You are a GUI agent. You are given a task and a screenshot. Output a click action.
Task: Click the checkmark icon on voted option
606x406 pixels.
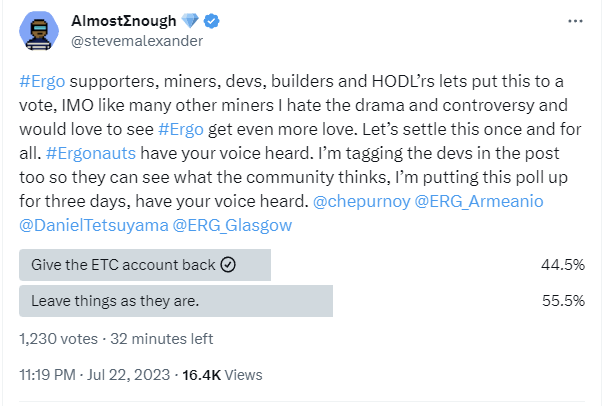click(228, 265)
